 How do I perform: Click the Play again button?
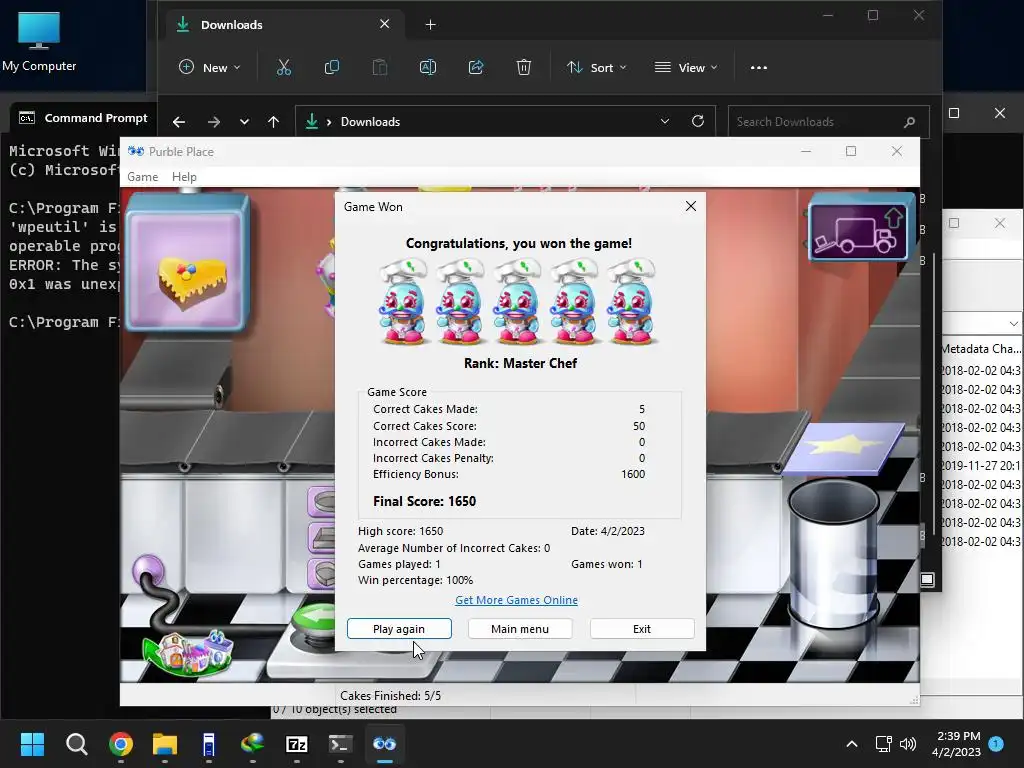tap(399, 628)
